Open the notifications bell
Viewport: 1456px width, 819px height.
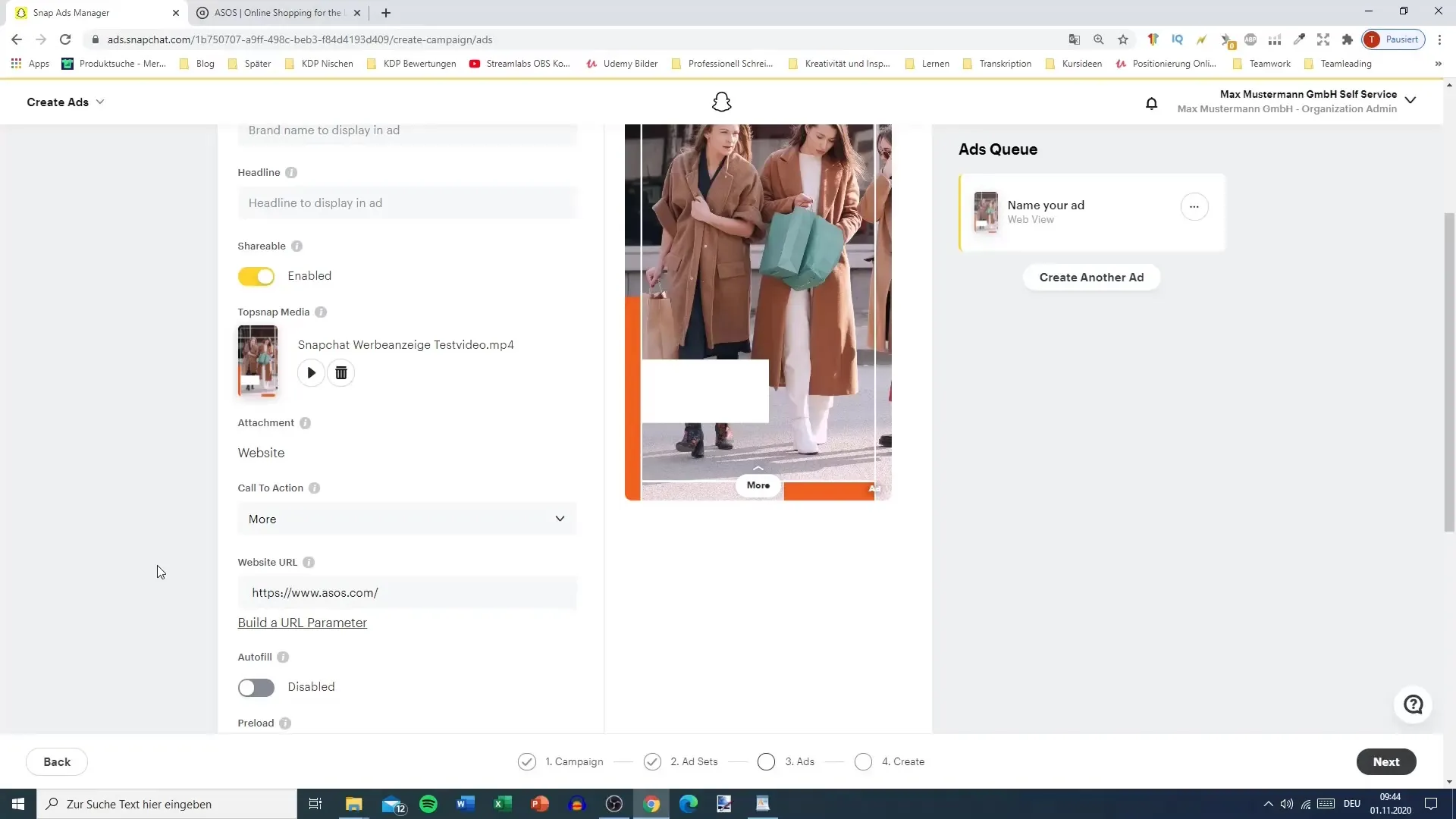tap(1151, 103)
